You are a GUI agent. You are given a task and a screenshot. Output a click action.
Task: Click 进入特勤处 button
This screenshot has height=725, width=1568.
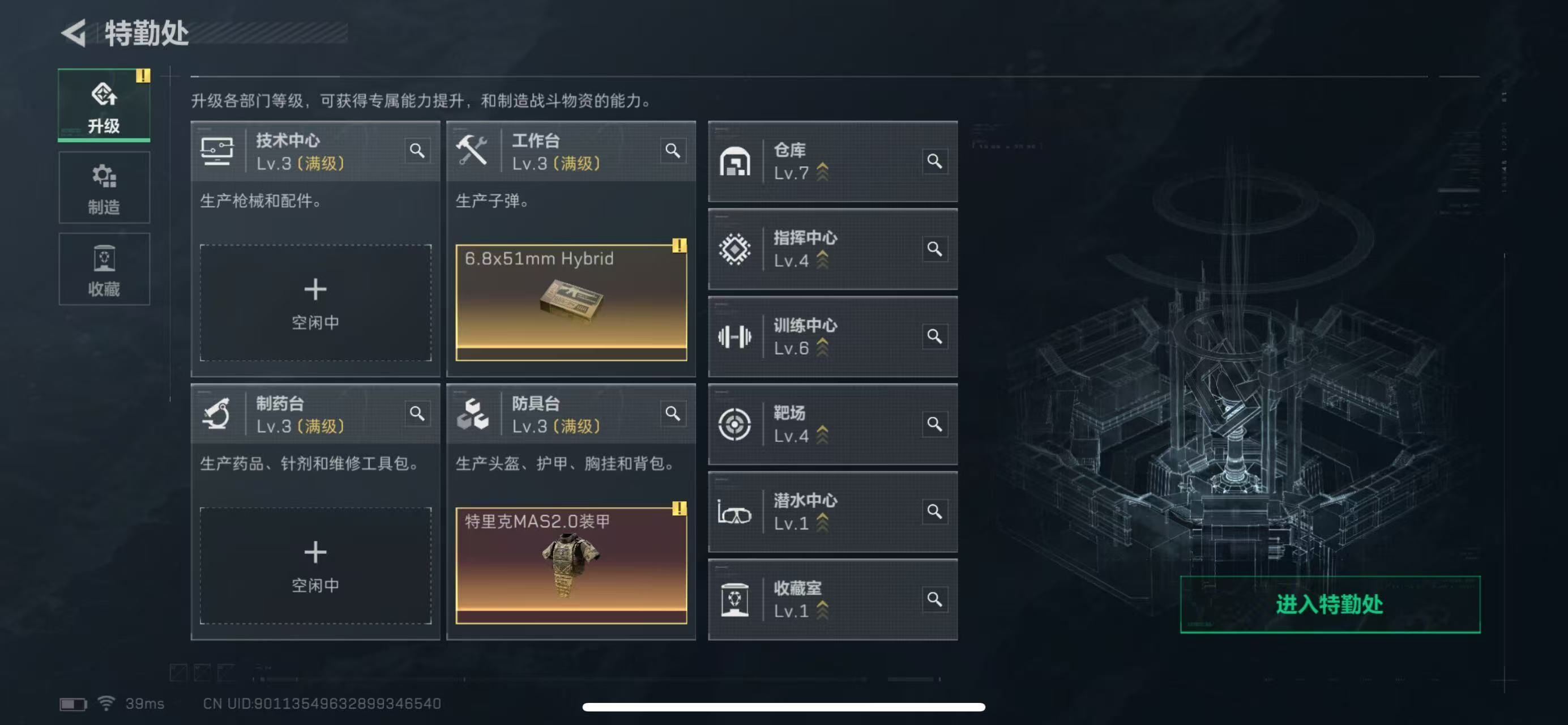(1330, 604)
